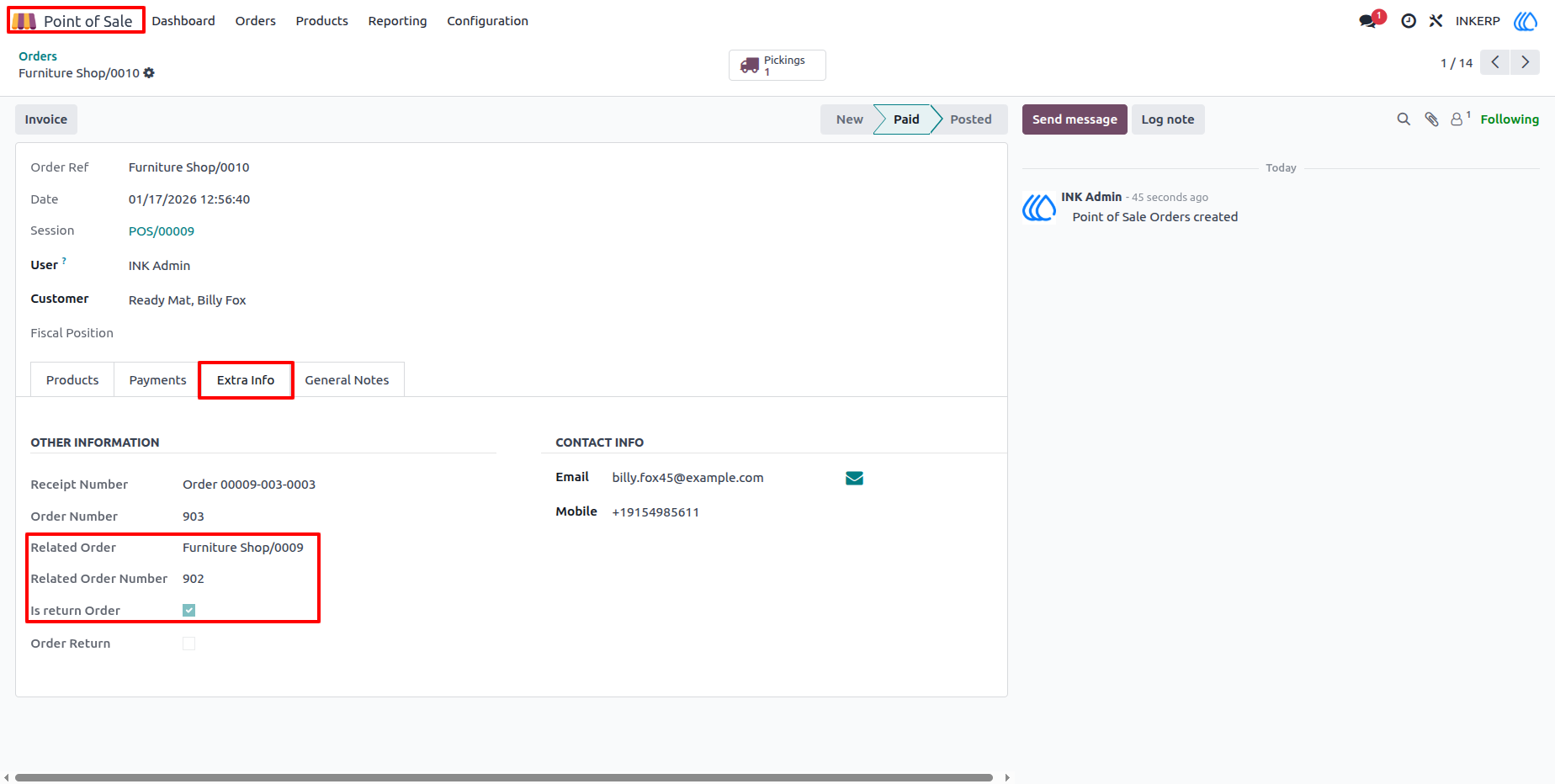Screen dimensions: 1555x784
Task: Click the horizontal scrollbar at the bottom
Action: coord(504,777)
